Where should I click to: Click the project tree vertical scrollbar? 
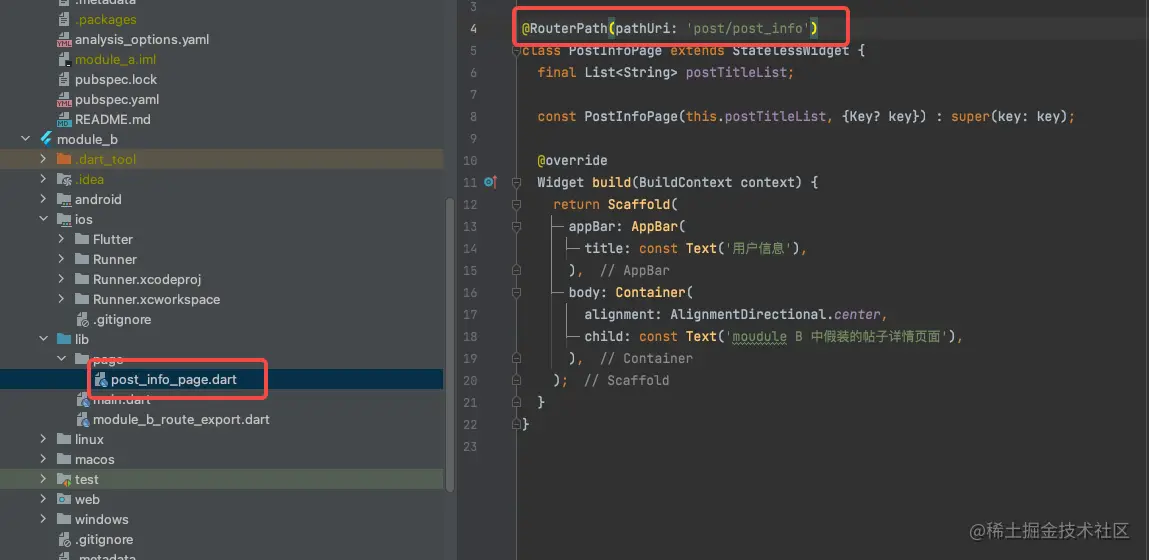pyautogui.click(x=450, y=345)
